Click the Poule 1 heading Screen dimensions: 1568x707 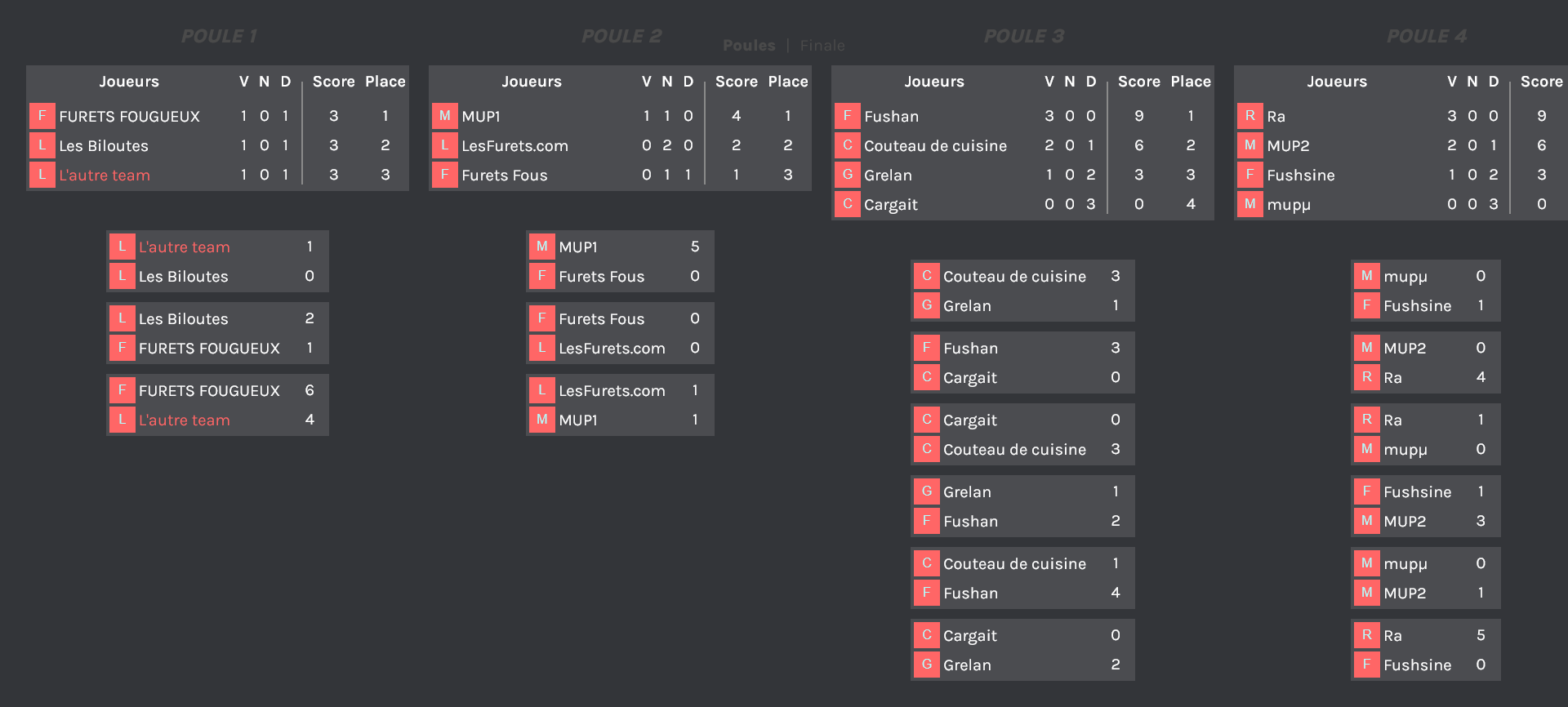219,36
